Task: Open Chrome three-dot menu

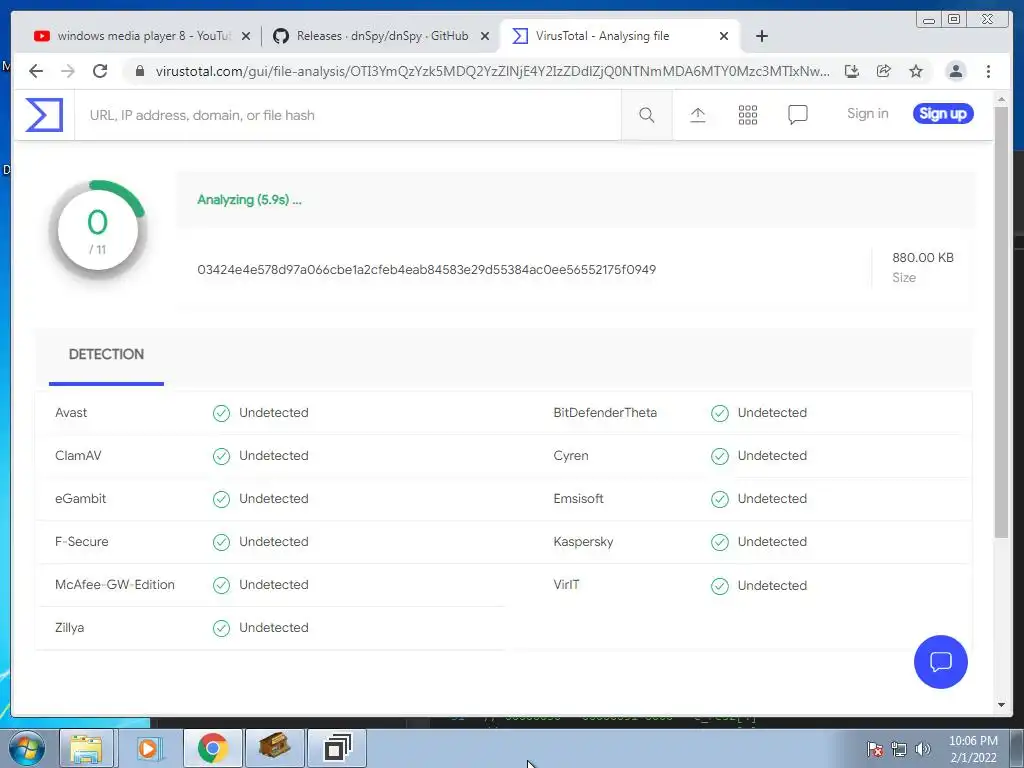Action: coord(988,71)
